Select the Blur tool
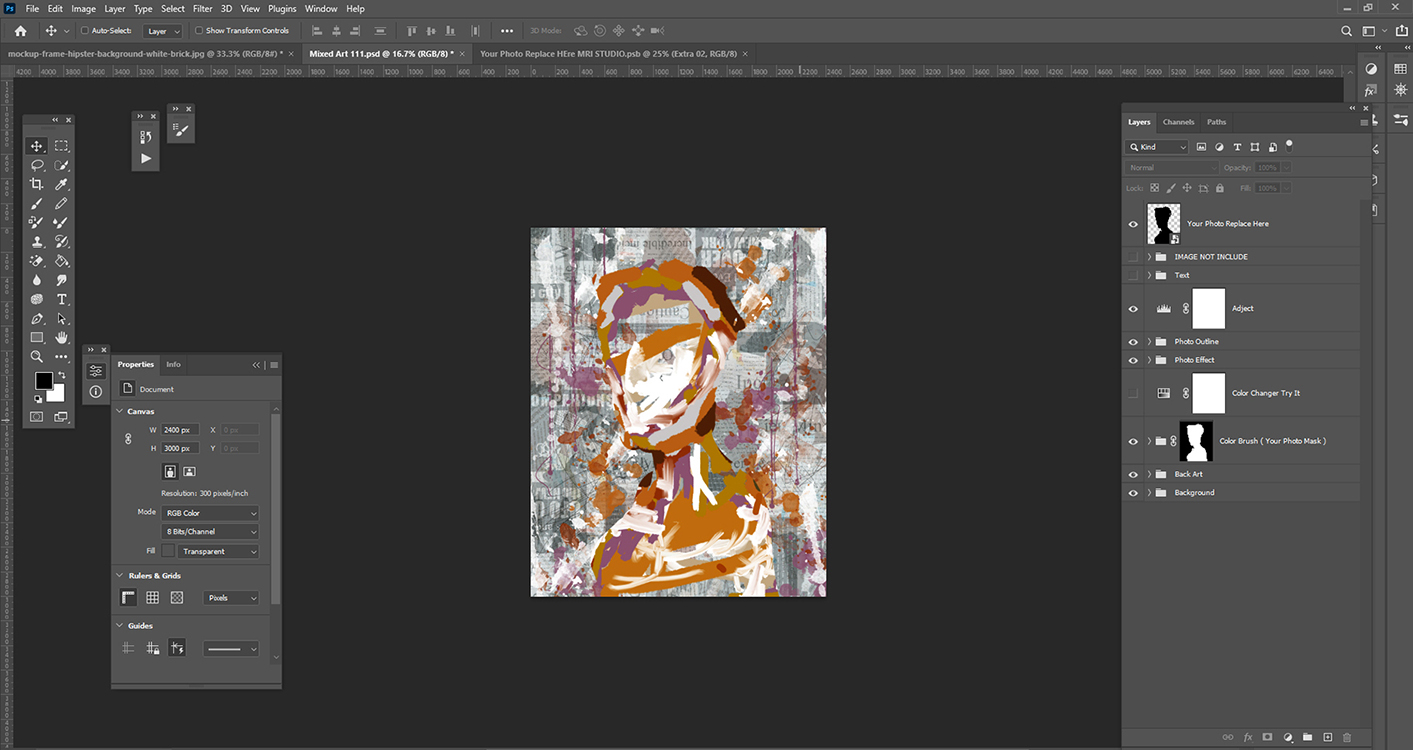 tap(37, 280)
